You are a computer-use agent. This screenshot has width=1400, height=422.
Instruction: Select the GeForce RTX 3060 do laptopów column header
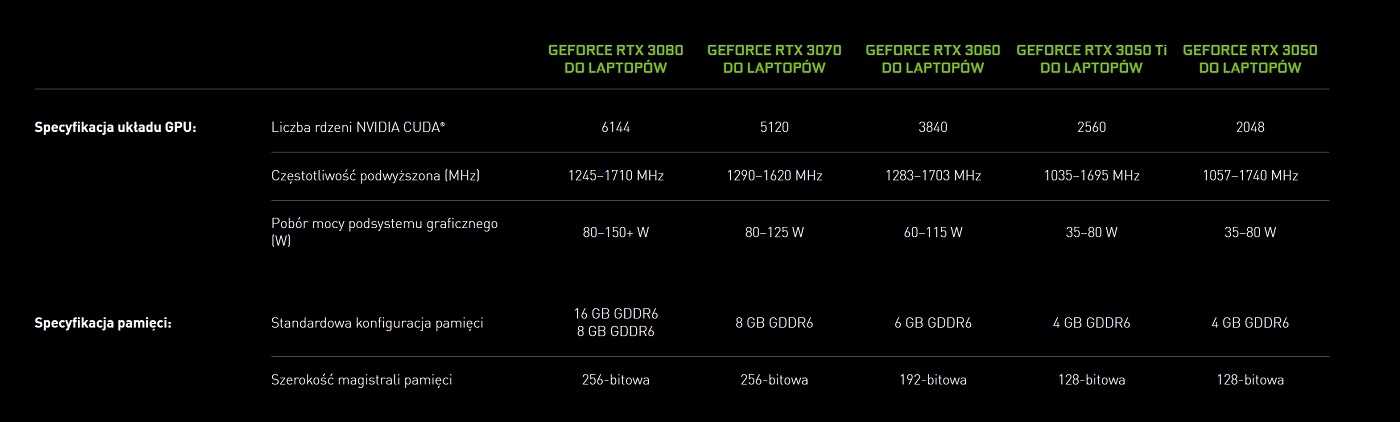(x=932, y=59)
